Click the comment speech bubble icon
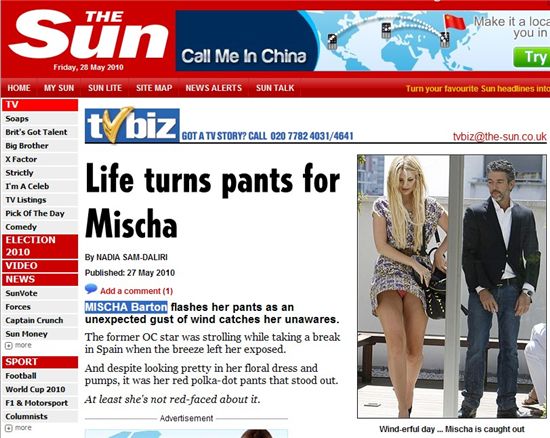Screen dimensions: 550x438 pos(91,289)
